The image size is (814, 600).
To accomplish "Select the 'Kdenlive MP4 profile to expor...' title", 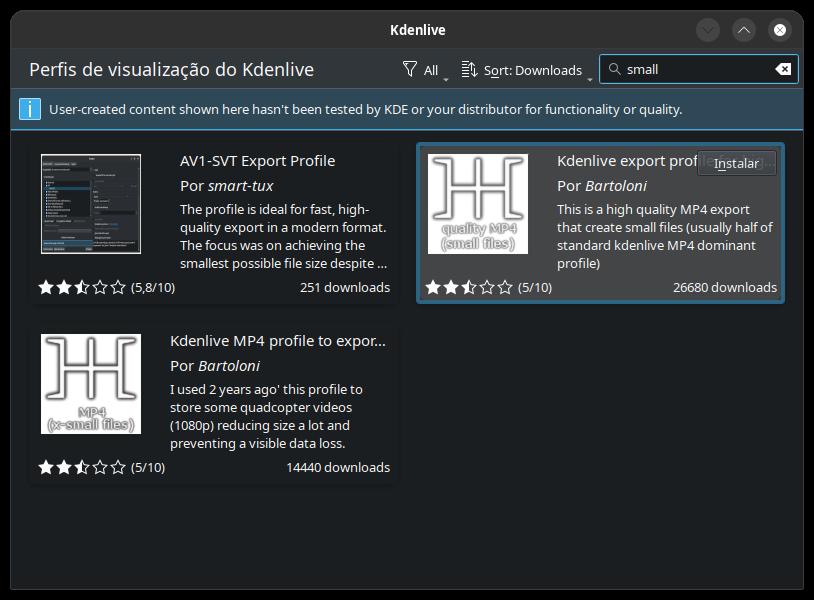I will [278, 341].
